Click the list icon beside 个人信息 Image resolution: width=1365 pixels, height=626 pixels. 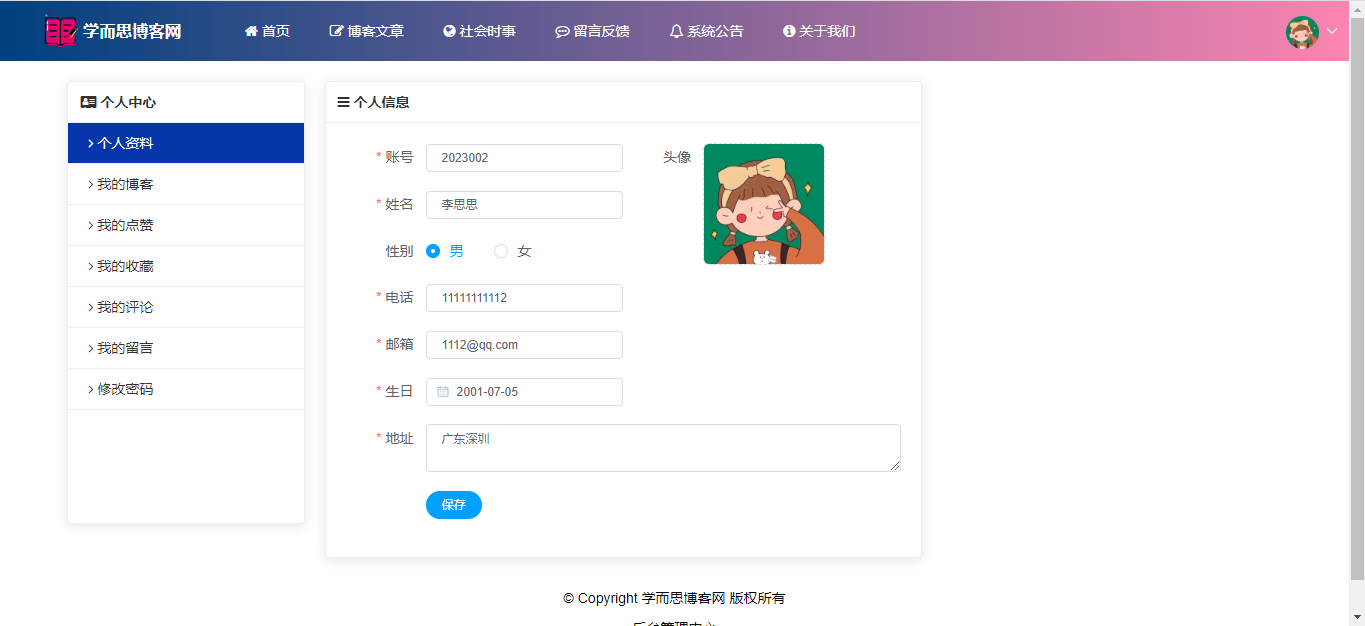click(x=343, y=102)
